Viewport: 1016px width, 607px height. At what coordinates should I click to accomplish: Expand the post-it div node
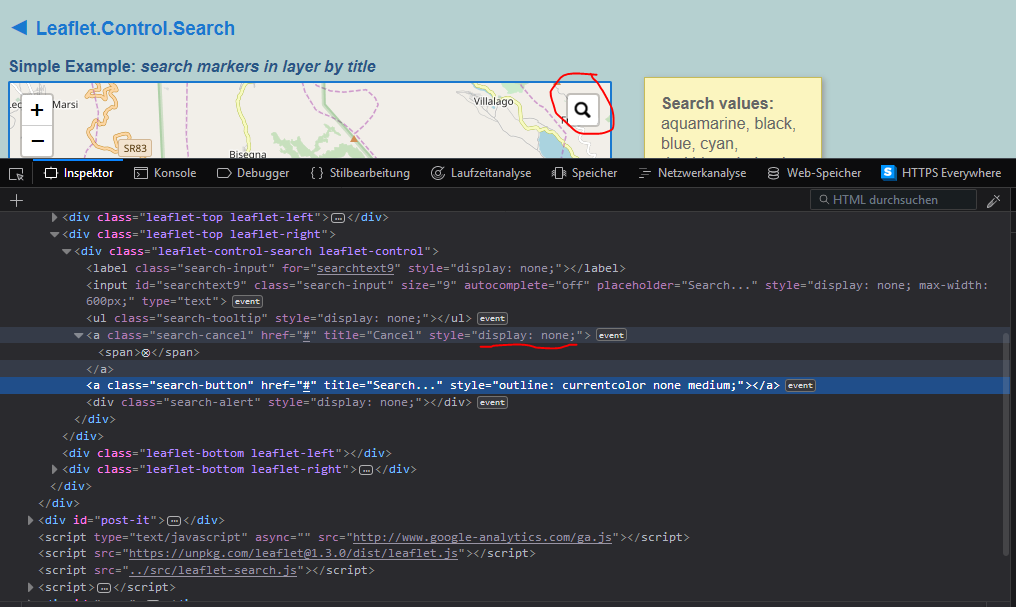(30, 520)
